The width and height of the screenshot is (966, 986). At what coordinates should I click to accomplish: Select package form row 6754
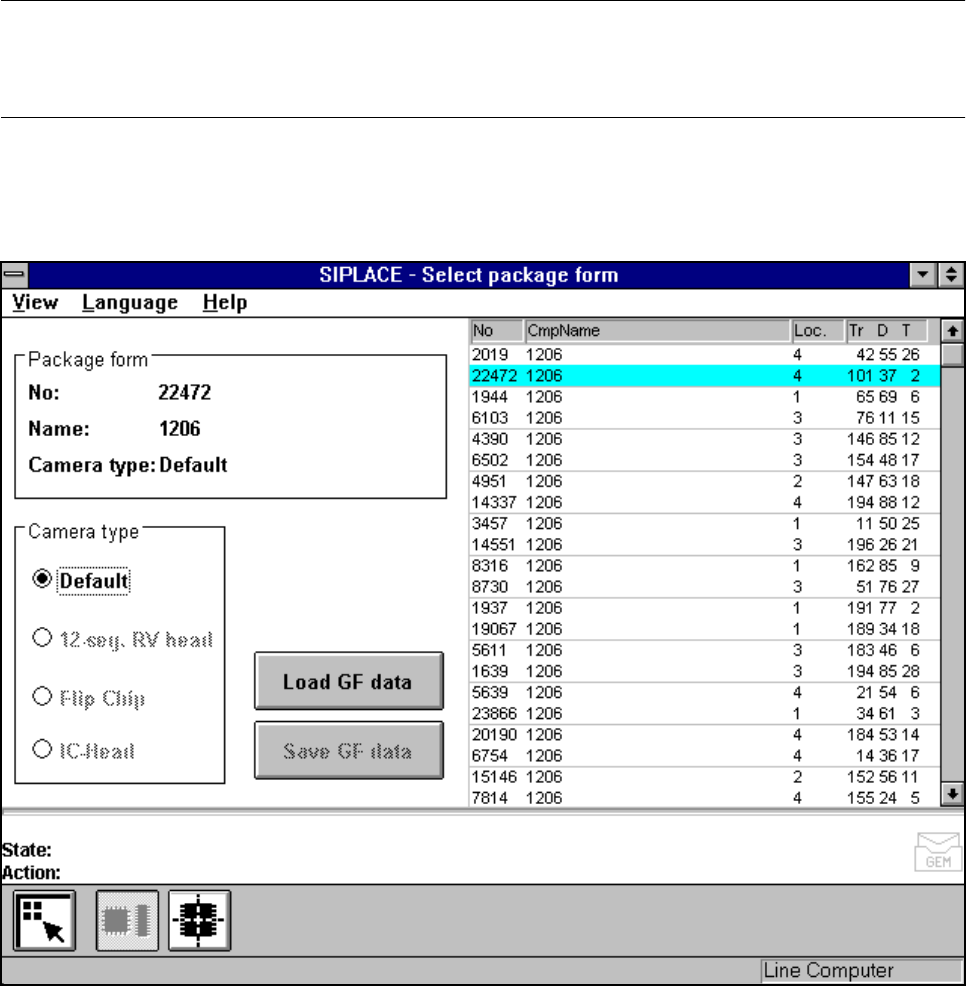point(704,756)
